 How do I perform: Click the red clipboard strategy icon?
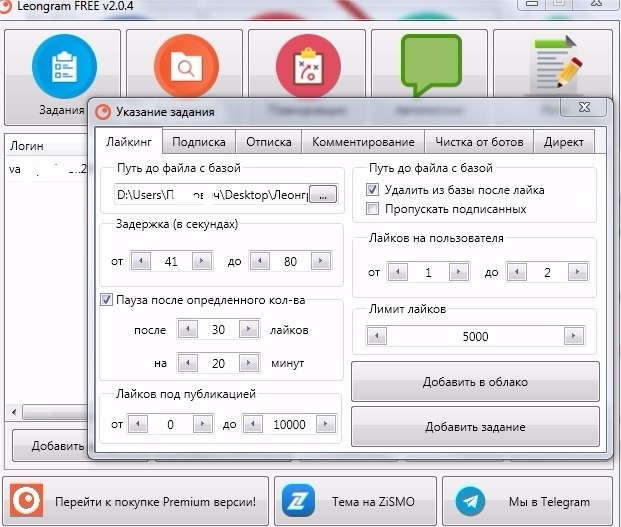pos(308,66)
